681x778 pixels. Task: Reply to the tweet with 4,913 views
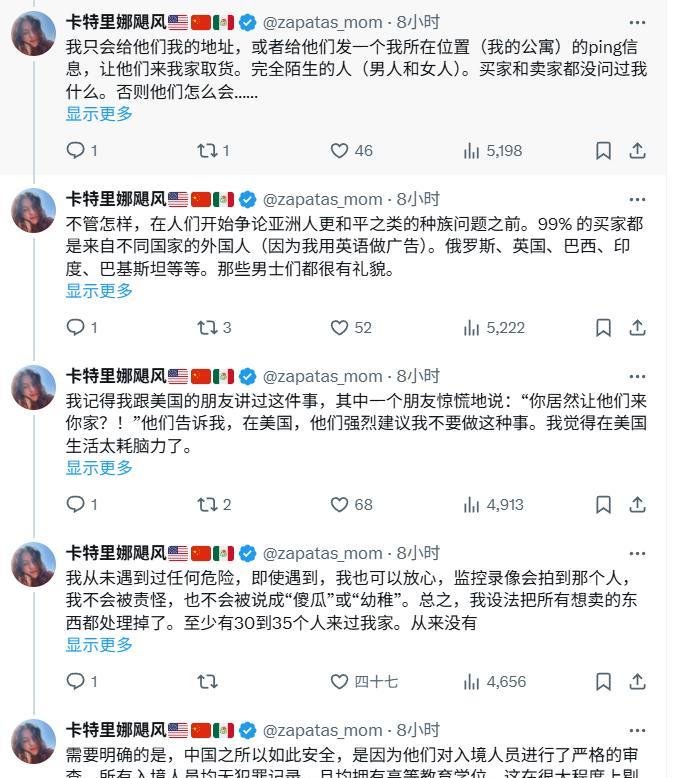[76, 504]
